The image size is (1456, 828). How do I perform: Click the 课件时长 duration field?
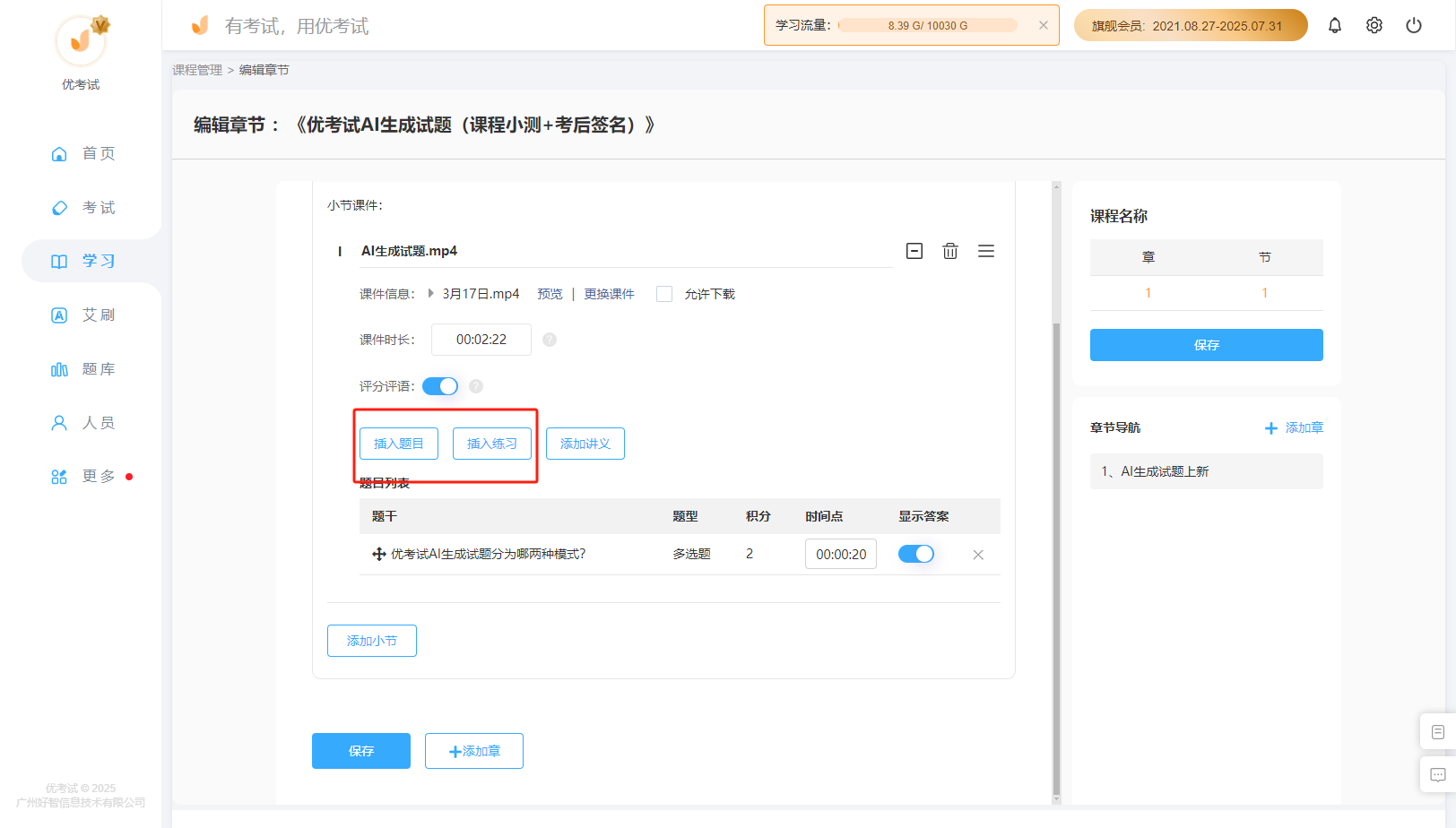pyautogui.click(x=481, y=340)
